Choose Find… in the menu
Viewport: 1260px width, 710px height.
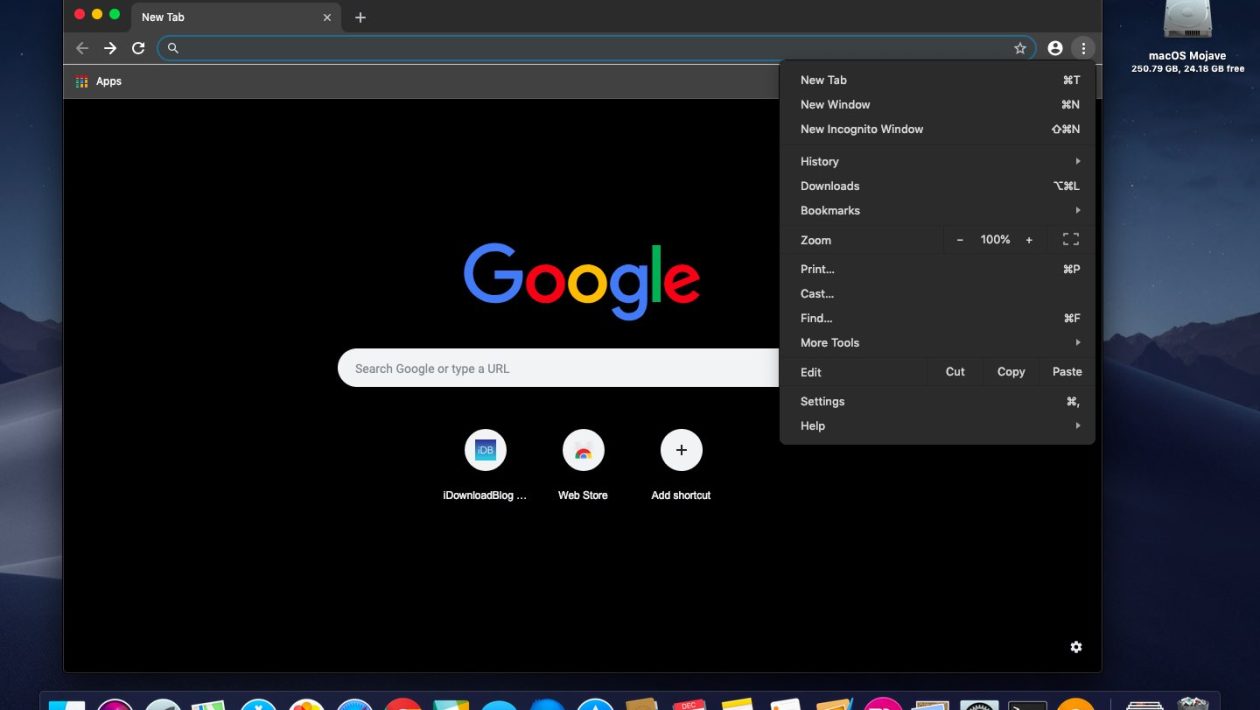937,318
